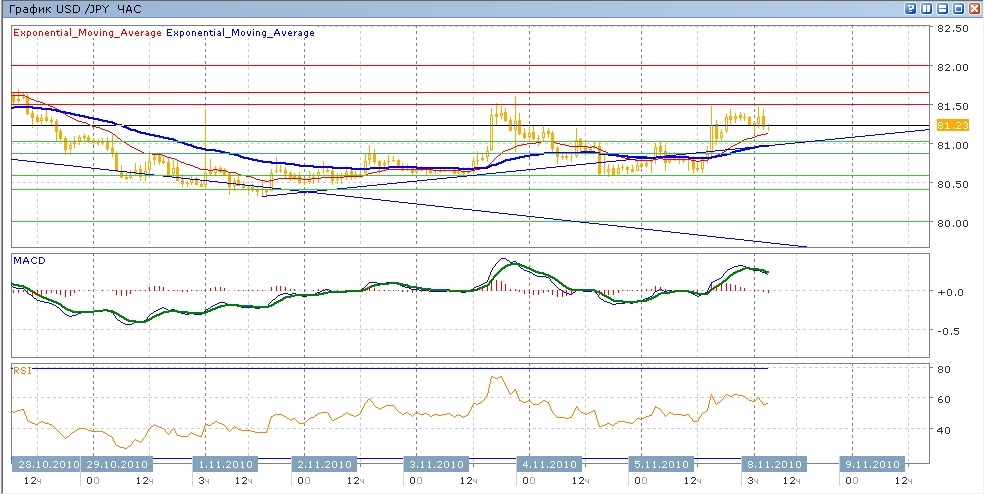Select the 5.11.2010 date marker
The width and height of the screenshot is (985, 494).
662,465
